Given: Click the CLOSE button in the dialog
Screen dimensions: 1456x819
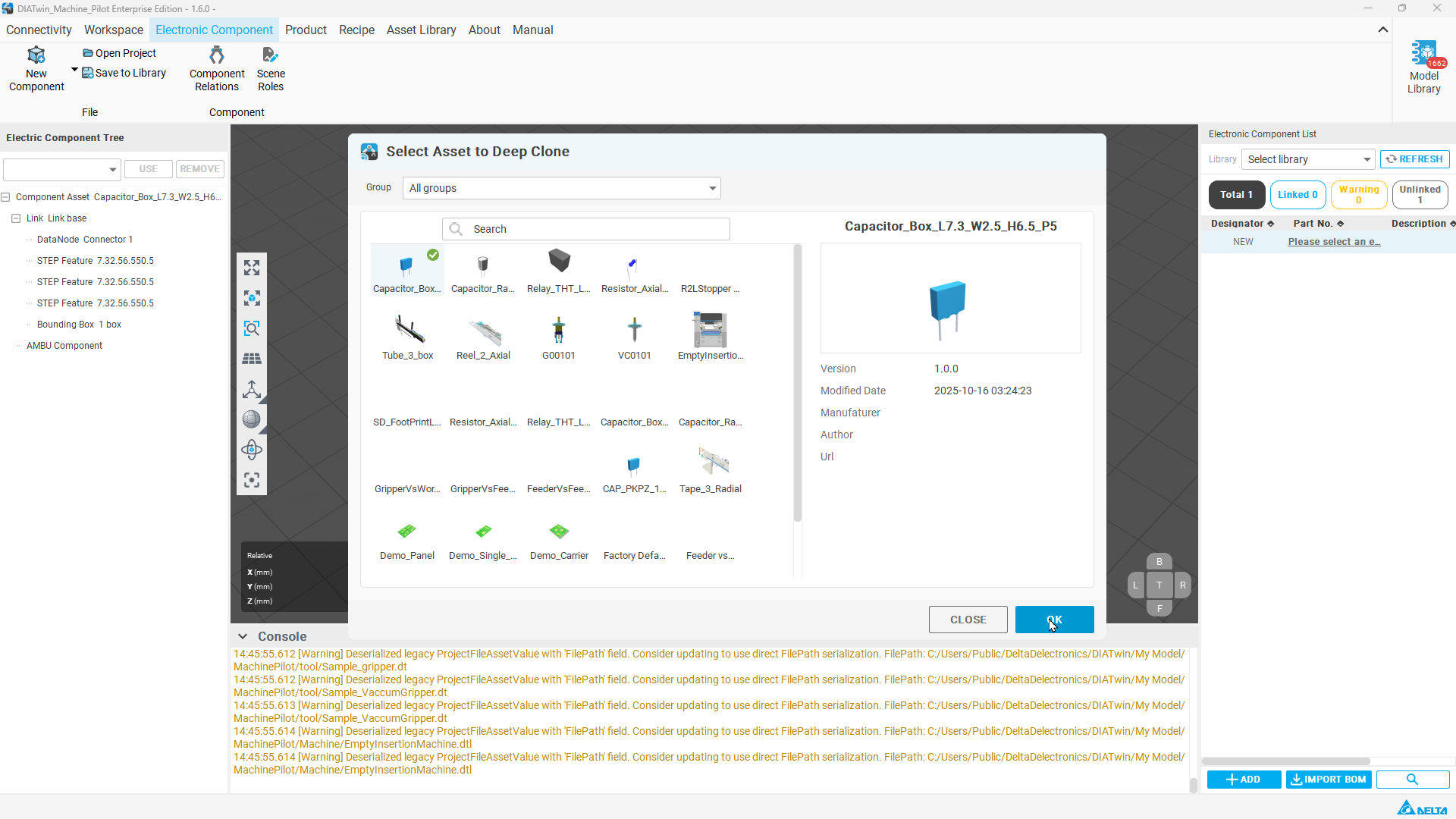Looking at the screenshot, I should click(968, 620).
